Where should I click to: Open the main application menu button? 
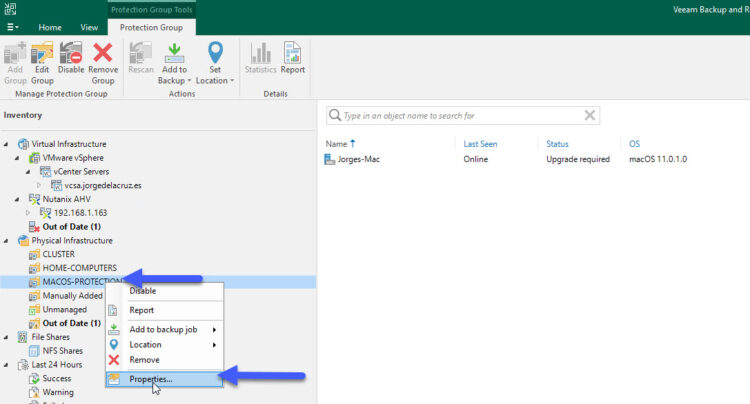click(x=12, y=27)
